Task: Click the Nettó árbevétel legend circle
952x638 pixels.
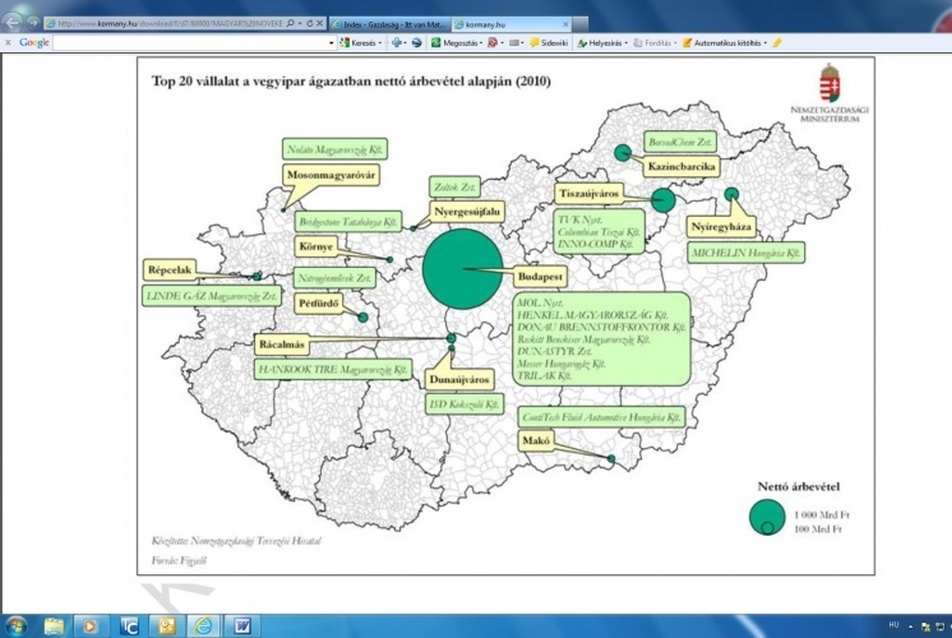Action: (x=767, y=517)
